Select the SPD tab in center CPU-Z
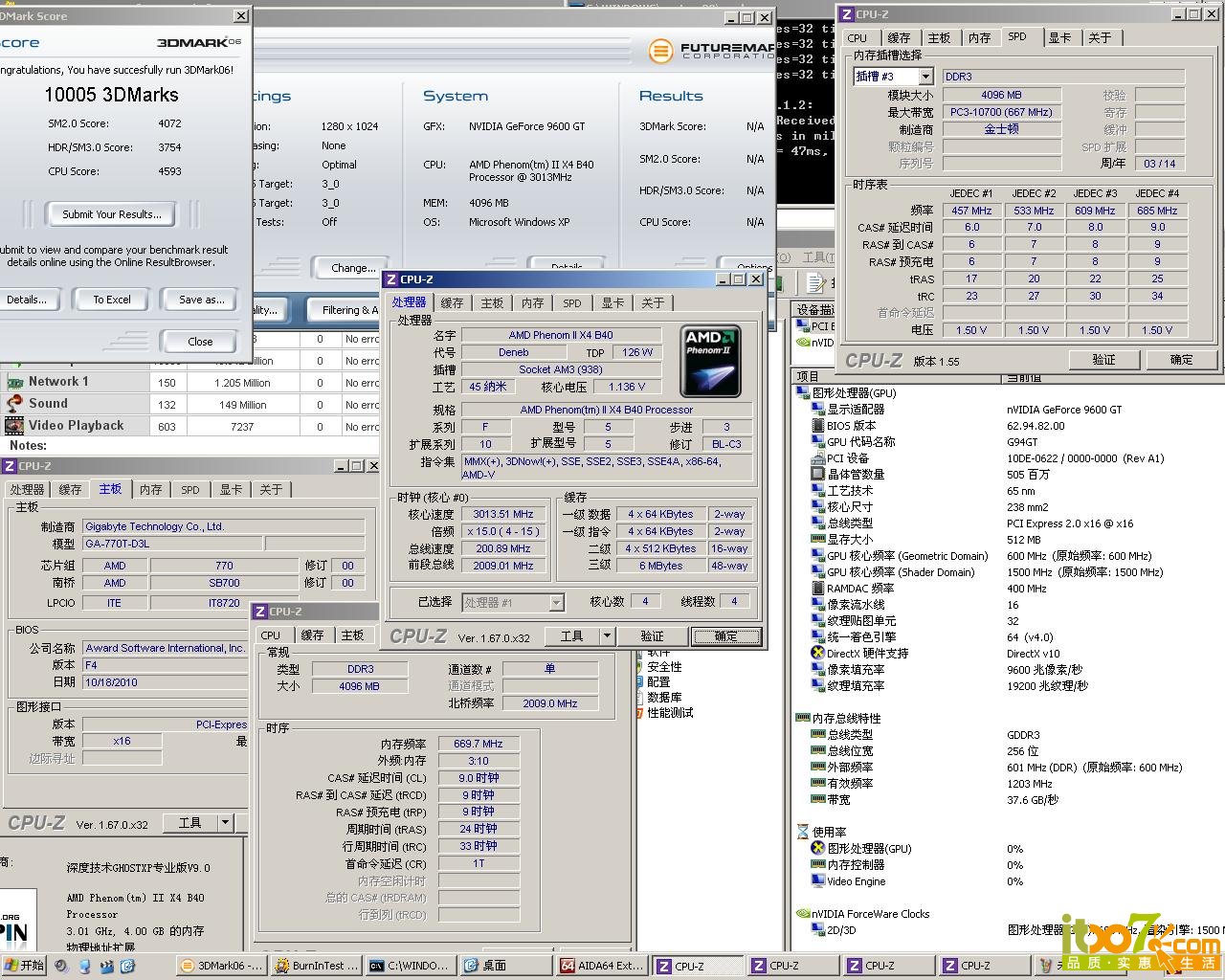The image size is (1225, 980). click(572, 303)
